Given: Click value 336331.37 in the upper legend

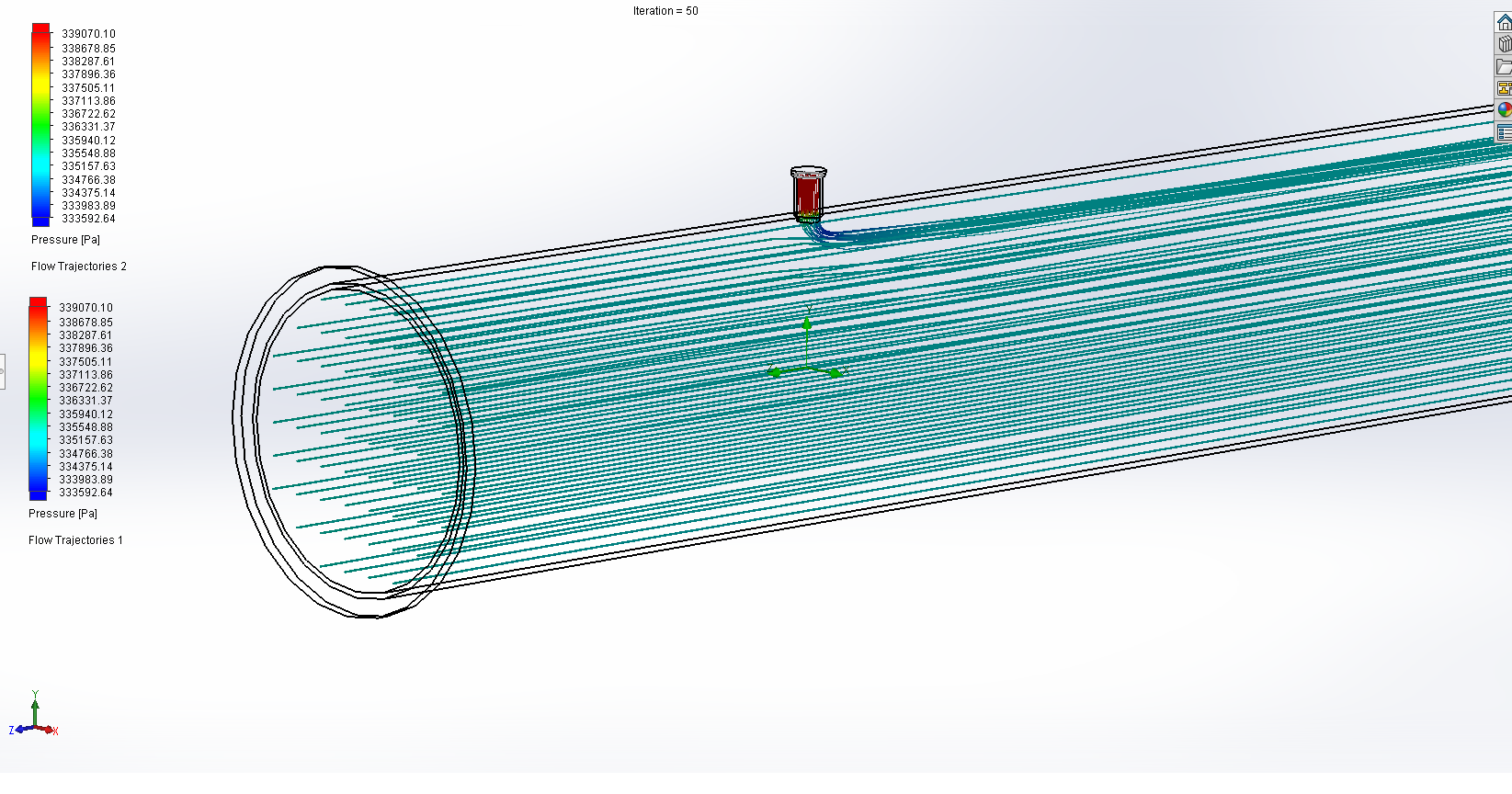Looking at the screenshot, I should pyautogui.click(x=88, y=127).
